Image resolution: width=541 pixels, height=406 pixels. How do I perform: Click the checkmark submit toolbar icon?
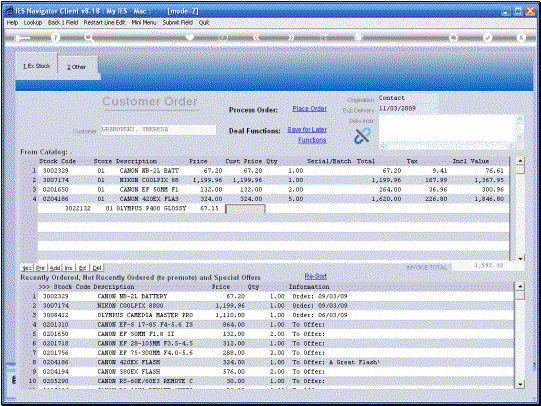(488, 37)
